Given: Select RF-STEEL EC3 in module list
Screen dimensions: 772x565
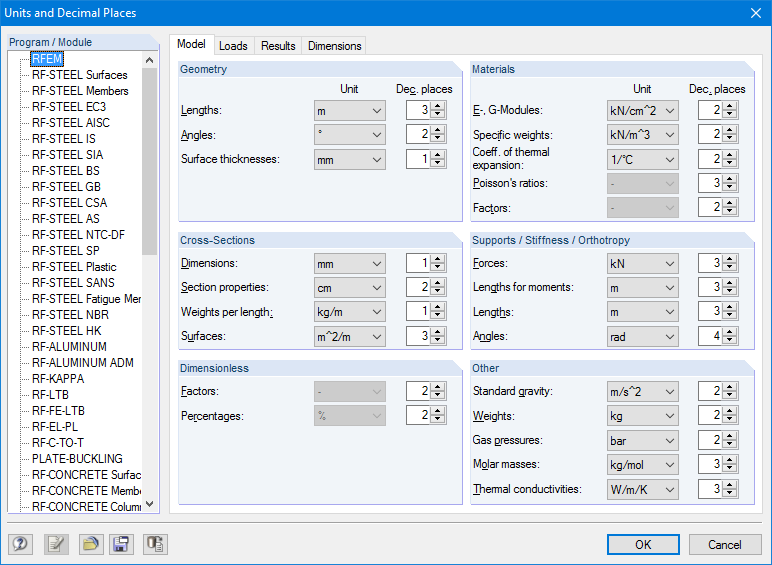Looking at the screenshot, I should coord(69,107).
